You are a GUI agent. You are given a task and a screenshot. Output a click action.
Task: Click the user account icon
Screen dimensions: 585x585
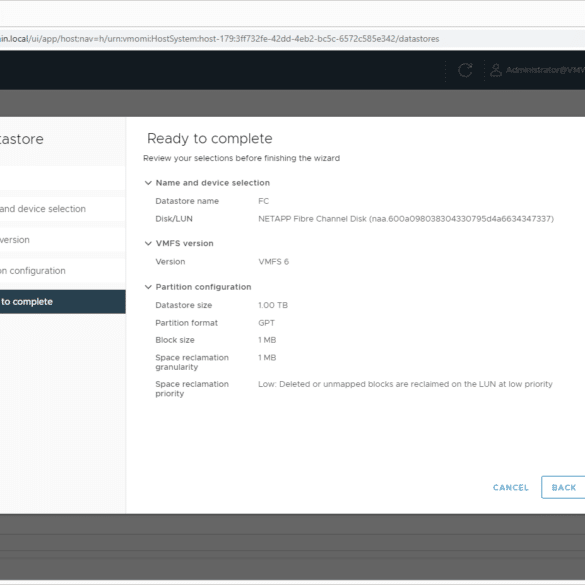(x=495, y=70)
